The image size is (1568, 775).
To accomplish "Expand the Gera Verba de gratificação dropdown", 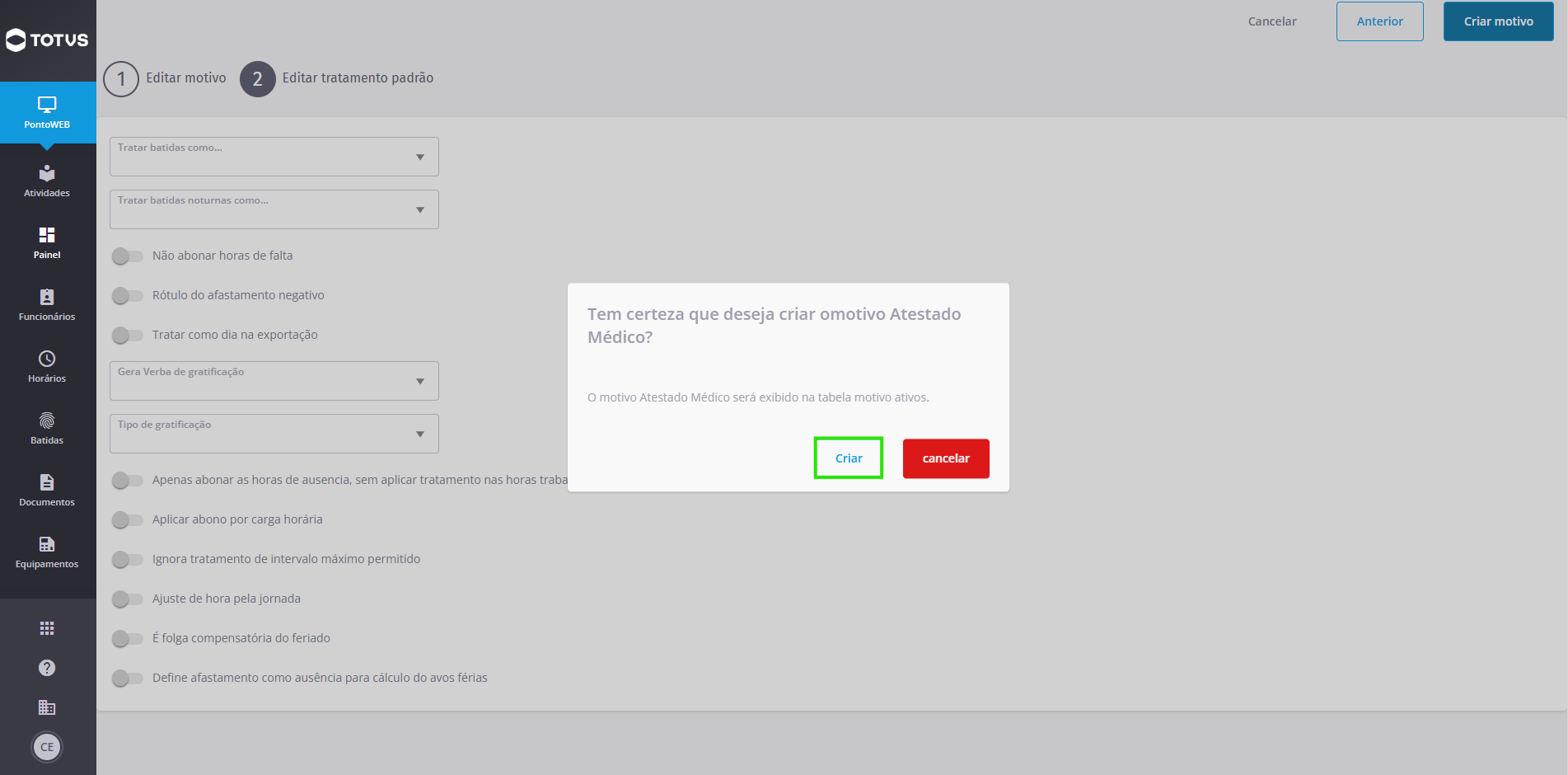I will (x=274, y=381).
